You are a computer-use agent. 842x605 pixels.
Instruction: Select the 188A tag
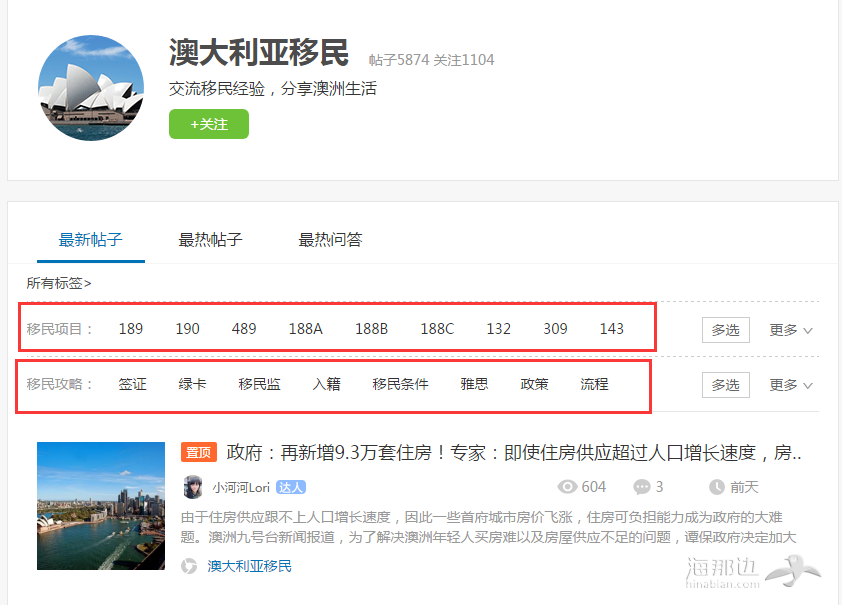pos(306,329)
